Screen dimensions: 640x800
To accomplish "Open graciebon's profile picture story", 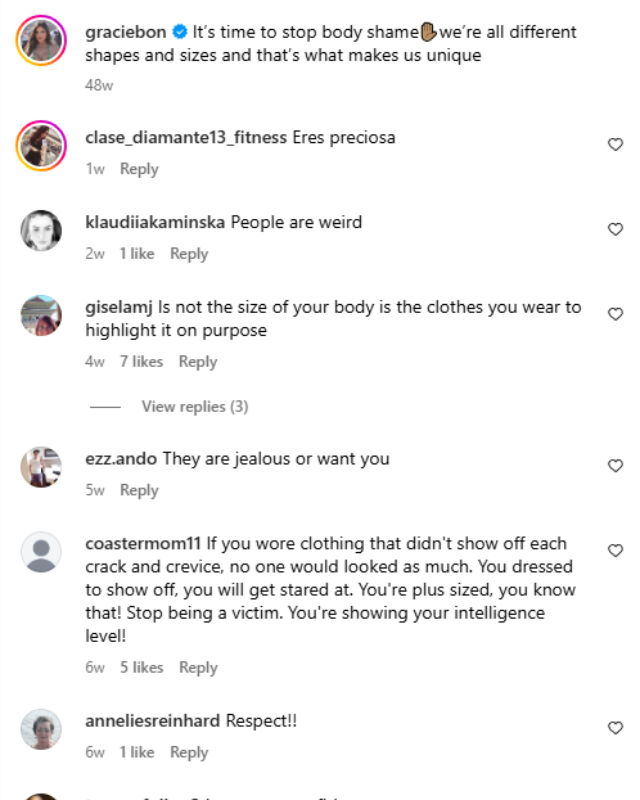I will pos(41,40).
